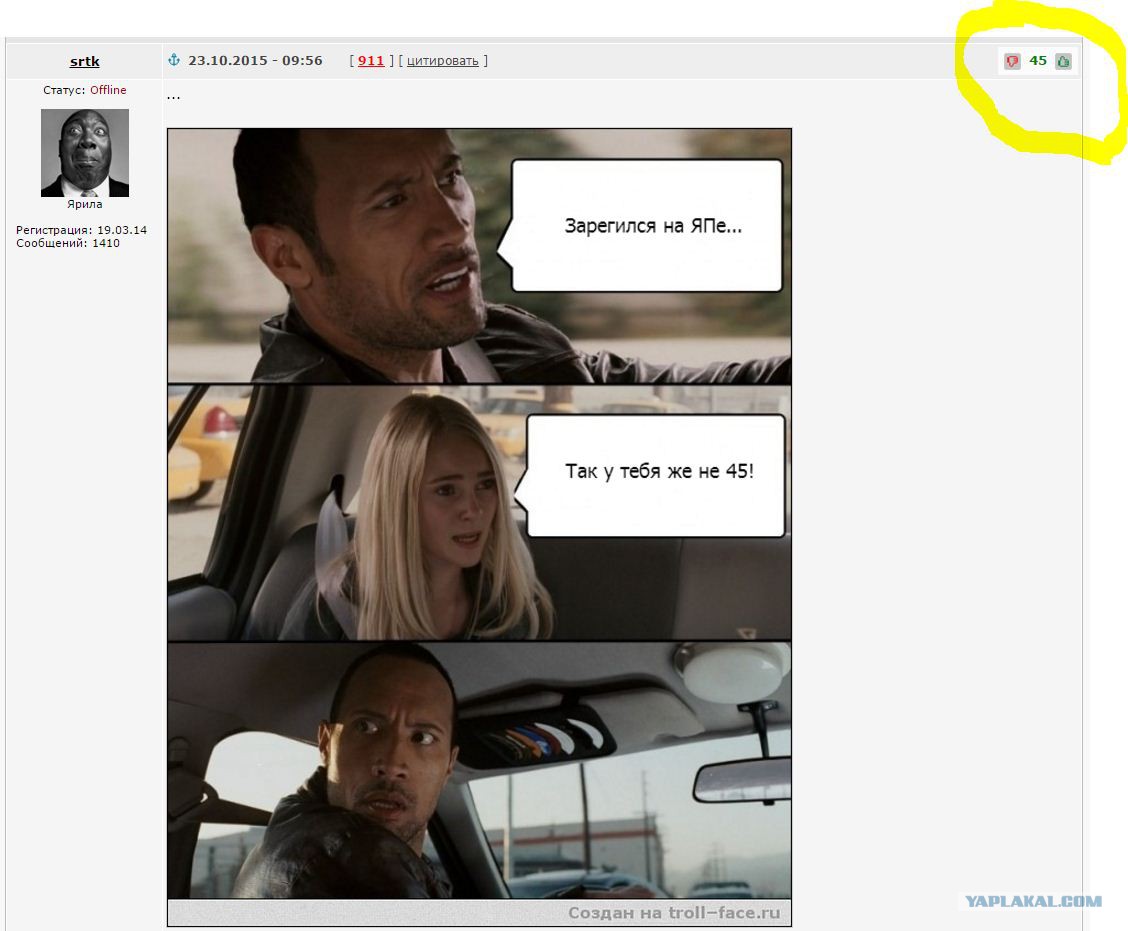The height and width of the screenshot is (931, 1128).
Task: Click the цитировать quote link
Action: [442, 61]
